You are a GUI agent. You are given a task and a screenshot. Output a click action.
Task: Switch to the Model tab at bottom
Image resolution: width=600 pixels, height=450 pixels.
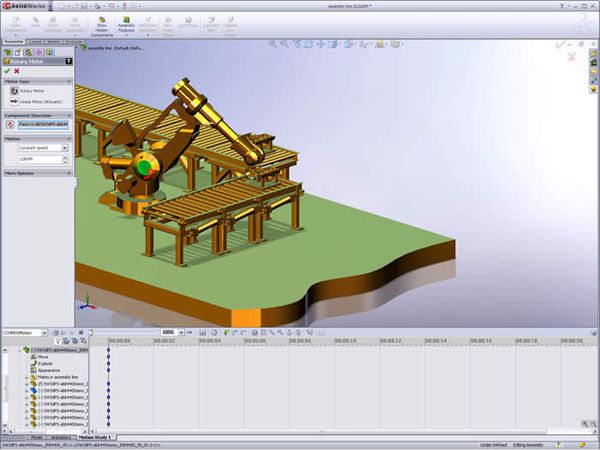coord(37,437)
